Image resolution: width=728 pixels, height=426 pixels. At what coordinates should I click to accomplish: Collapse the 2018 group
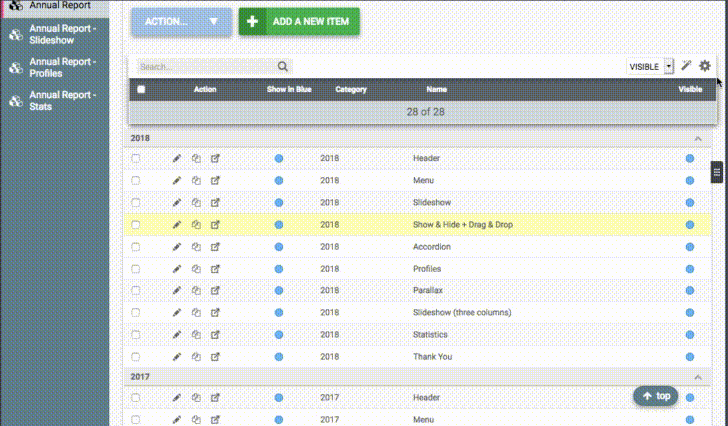[x=698, y=139]
